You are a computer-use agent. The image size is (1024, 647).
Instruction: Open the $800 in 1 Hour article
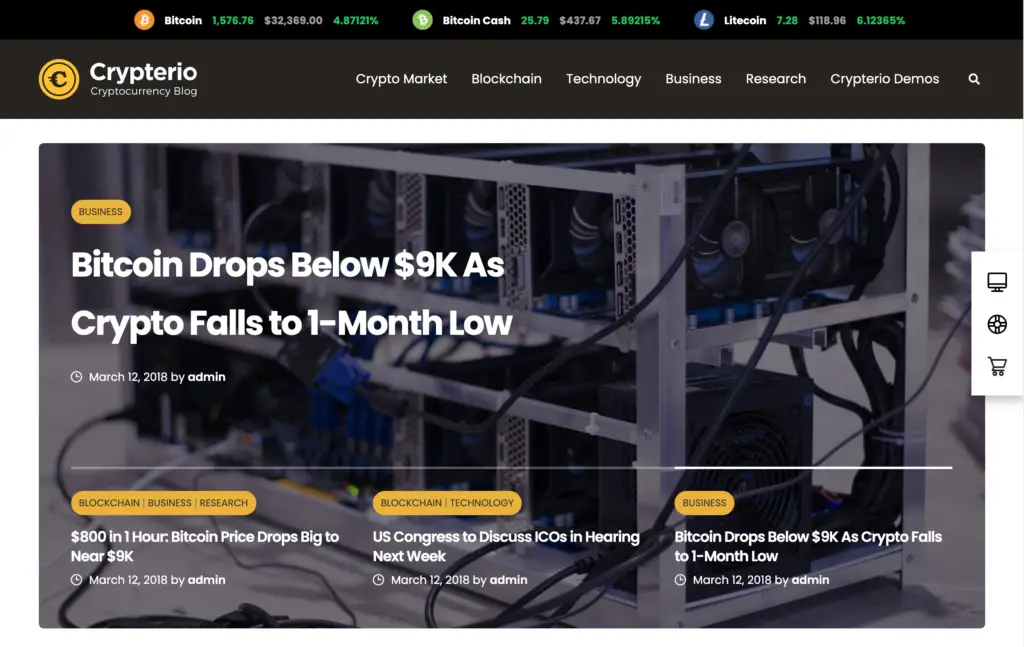point(204,546)
